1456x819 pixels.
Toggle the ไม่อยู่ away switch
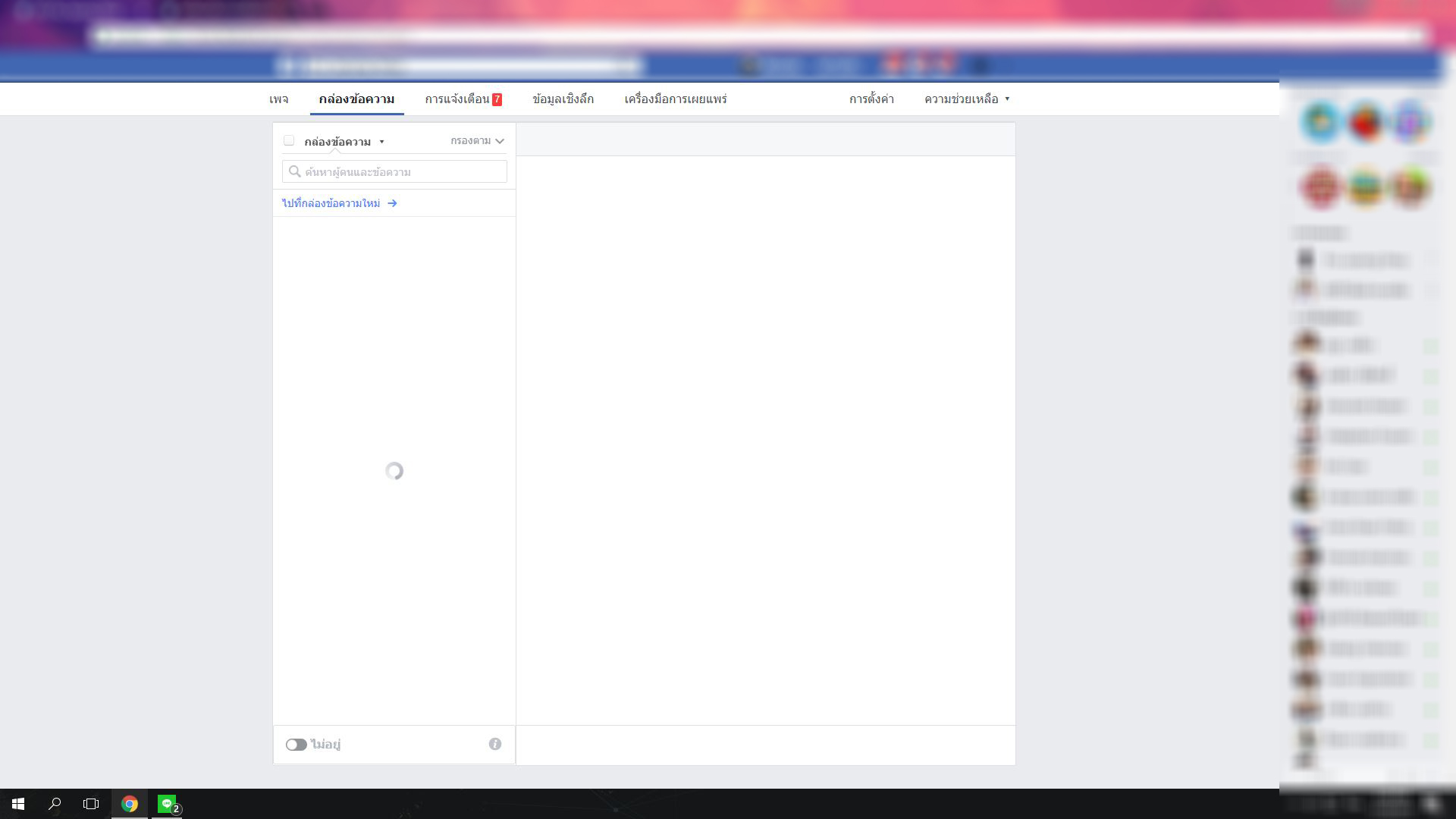pyautogui.click(x=296, y=745)
